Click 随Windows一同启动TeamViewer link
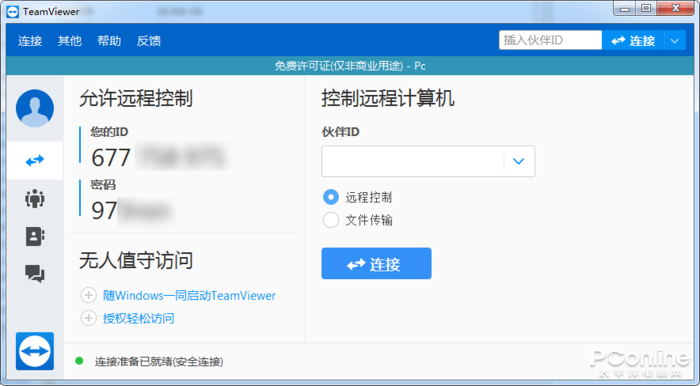The image size is (700, 386). [x=189, y=295]
